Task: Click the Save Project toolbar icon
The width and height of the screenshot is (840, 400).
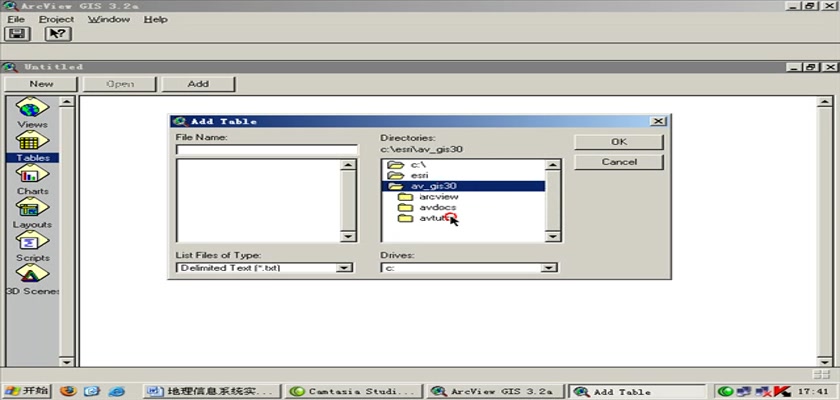Action: 17,34
